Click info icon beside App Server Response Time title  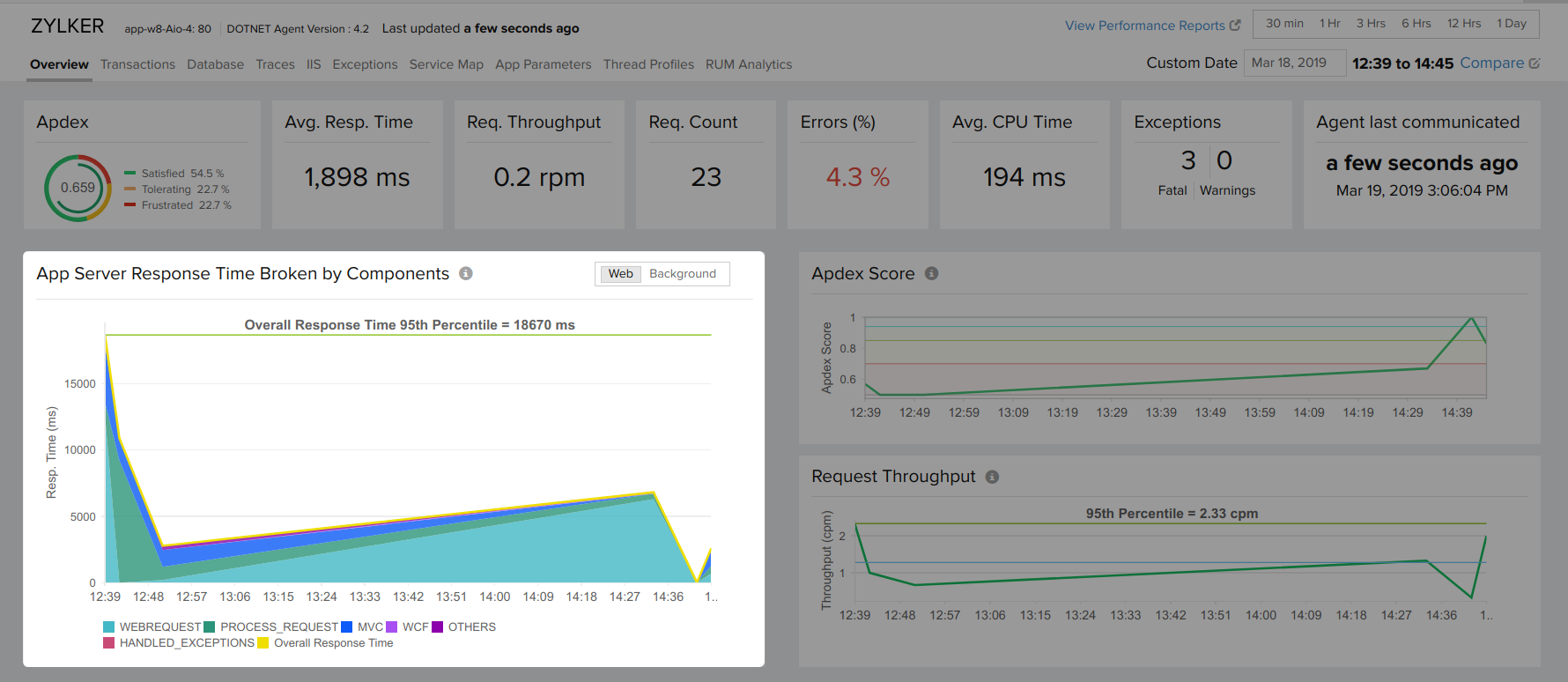(466, 273)
